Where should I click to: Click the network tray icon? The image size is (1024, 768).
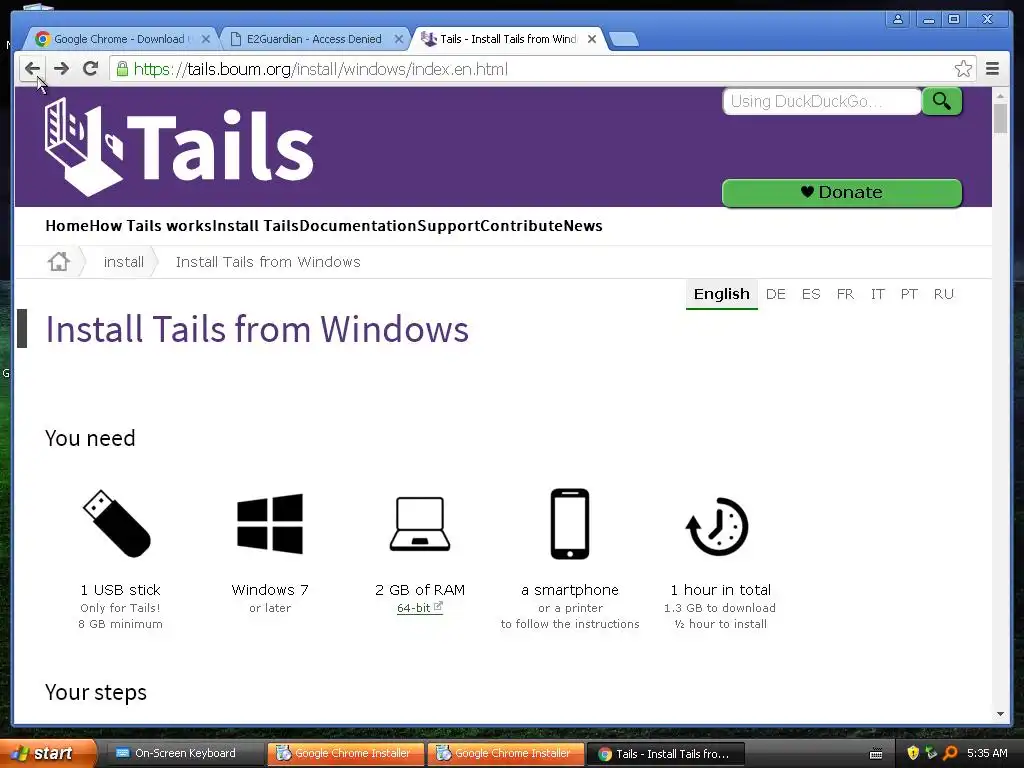click(931, 753)
